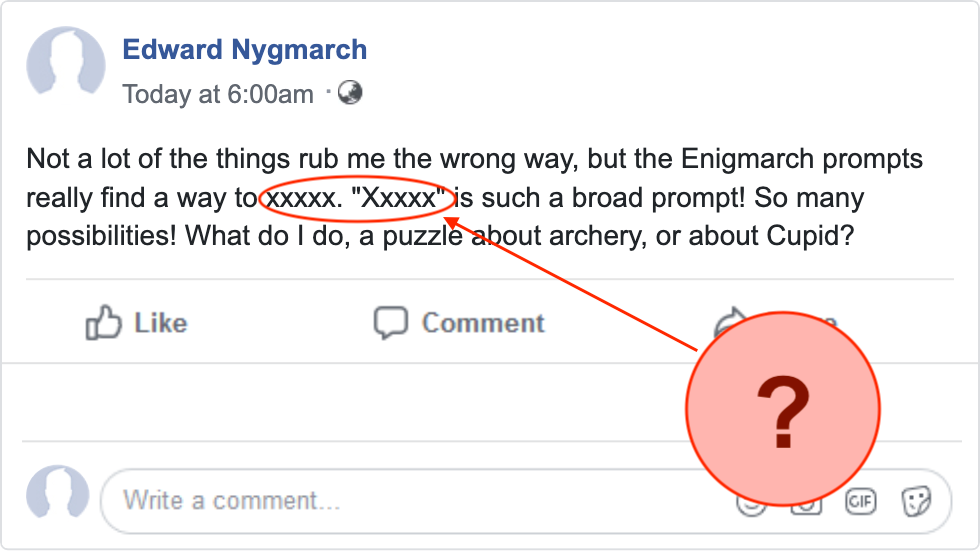Click the 'Like' text label
The image size is (980, 552).
point(161,323)
